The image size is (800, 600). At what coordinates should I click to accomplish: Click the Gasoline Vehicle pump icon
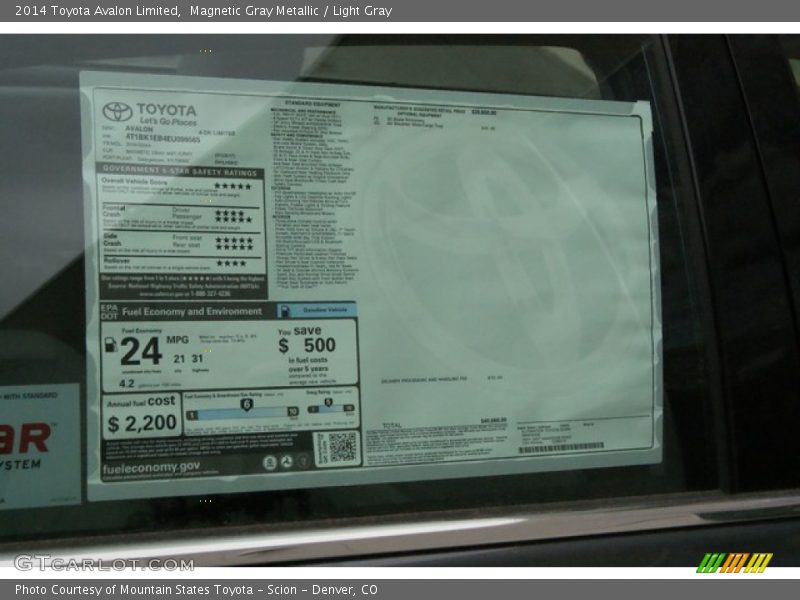pos(285,311)
